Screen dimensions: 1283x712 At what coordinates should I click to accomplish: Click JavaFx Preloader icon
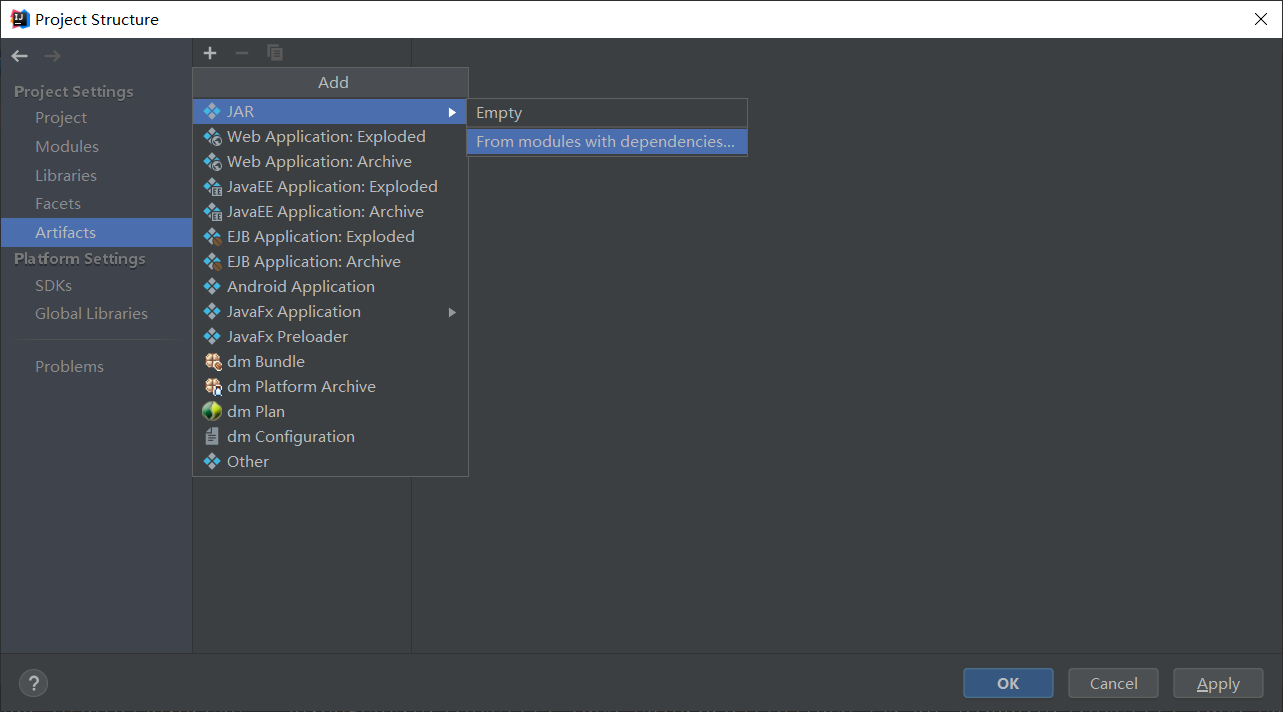point(212,337)
